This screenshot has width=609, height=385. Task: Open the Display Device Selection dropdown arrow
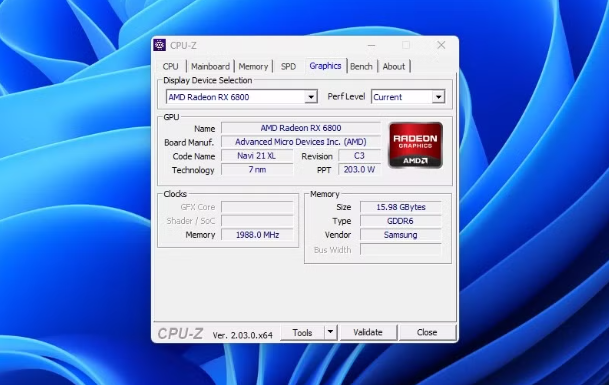tap(311, 97)
